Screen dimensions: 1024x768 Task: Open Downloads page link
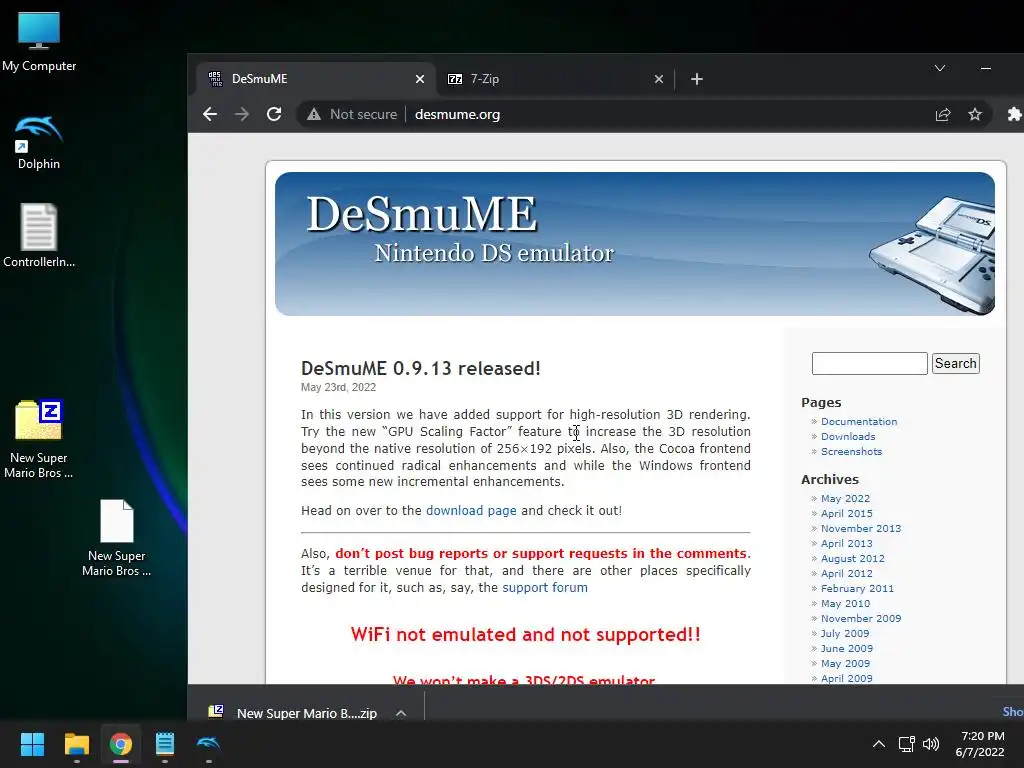(848, 437)
